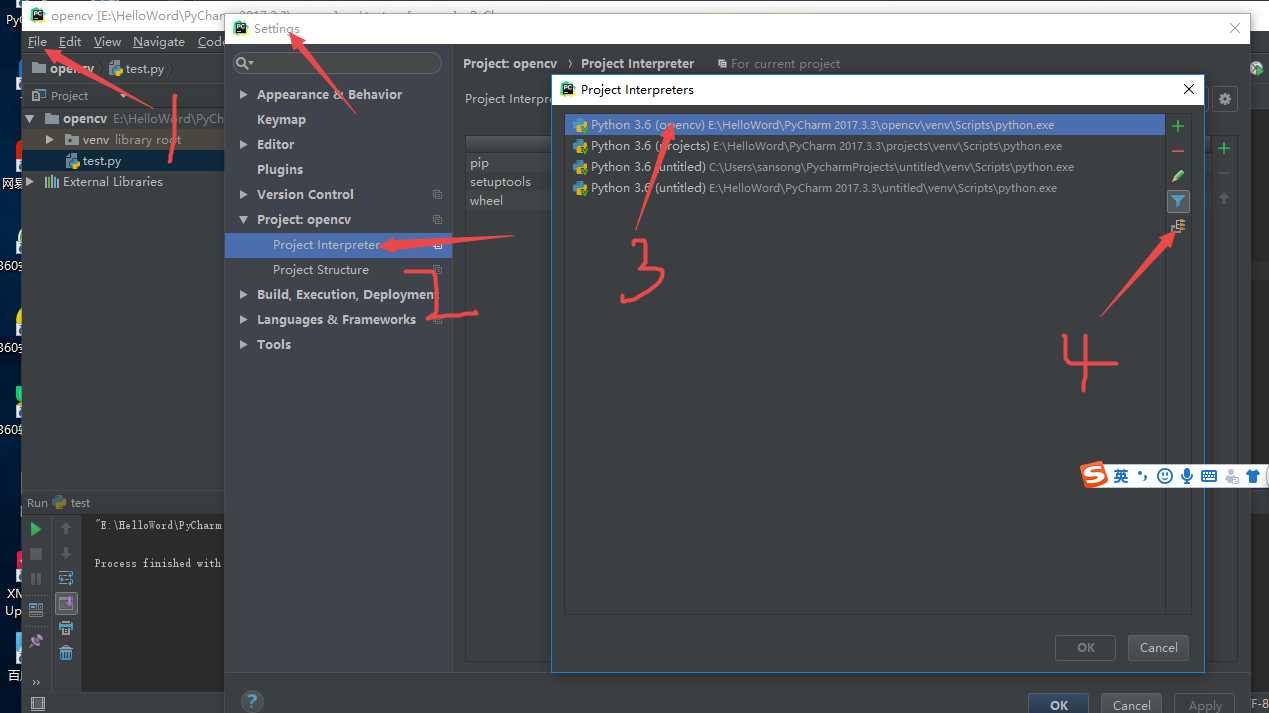
Task: Click Apply in the Settings dialog
Action: 1205,704
